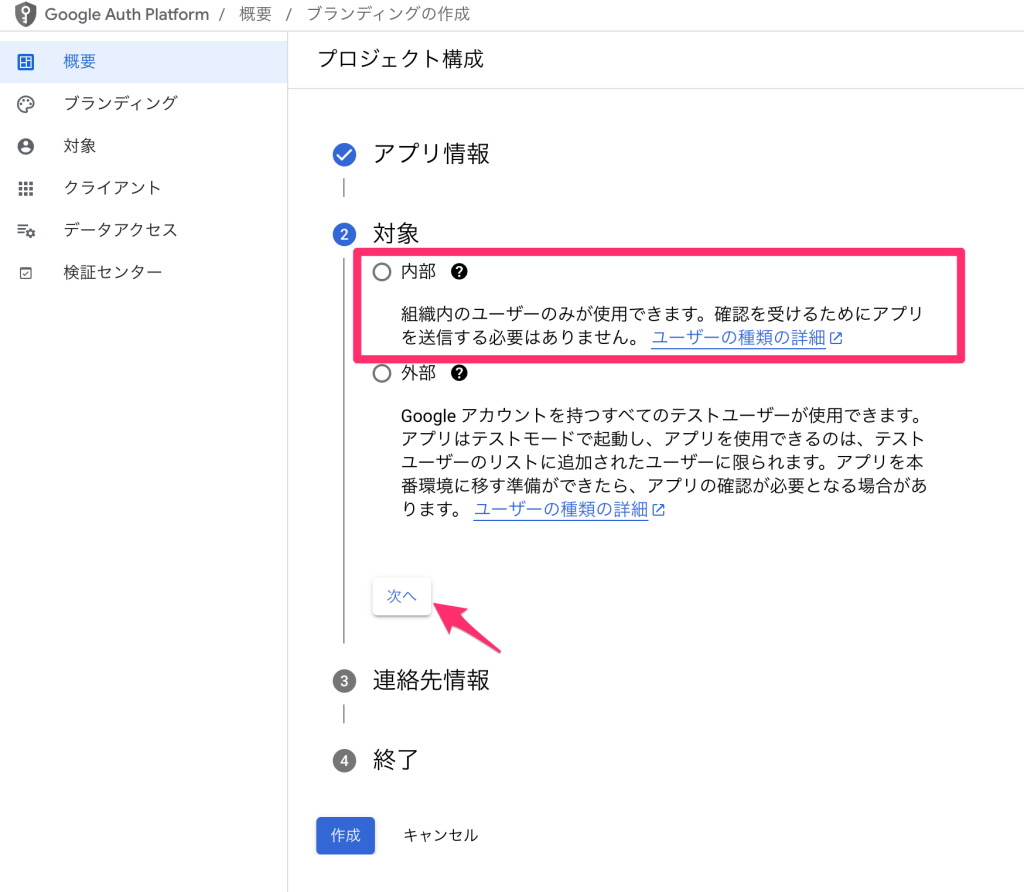Expand the 連絡先情報 step heading
Viewport: 1024px width, 892px height.
click(431, 680)
